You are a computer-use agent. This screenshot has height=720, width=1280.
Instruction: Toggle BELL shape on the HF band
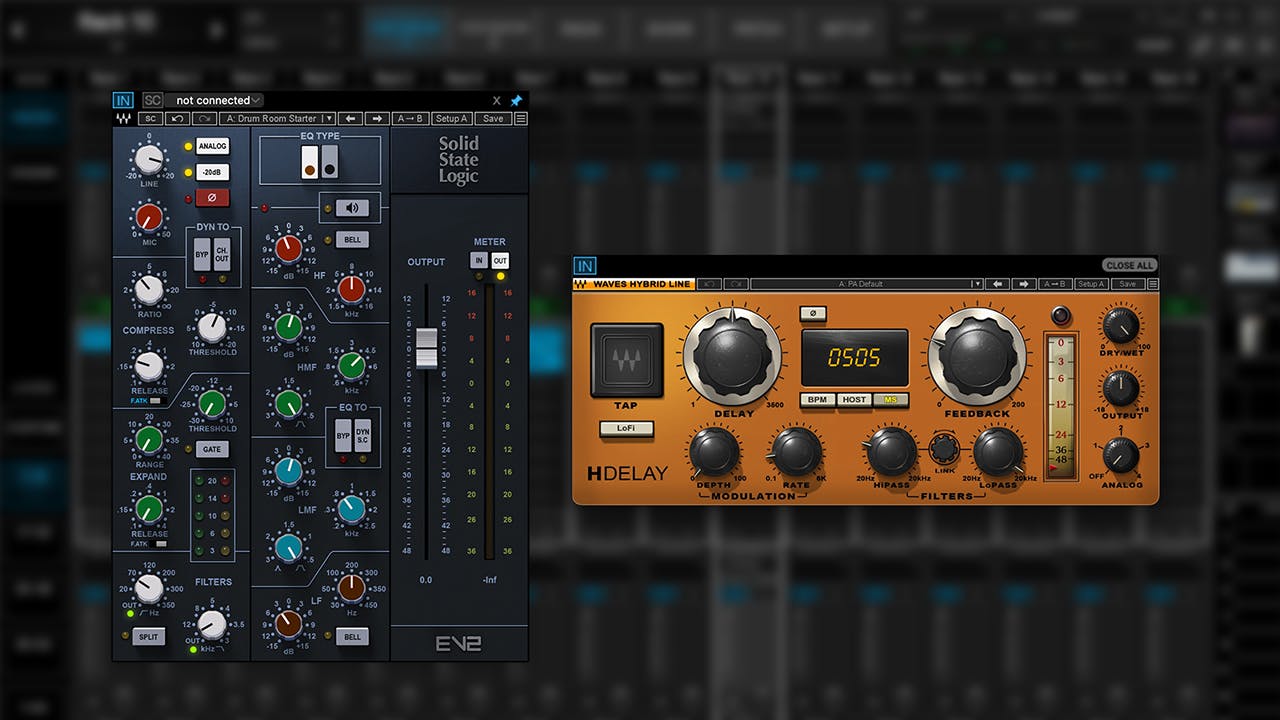[352, 239]
